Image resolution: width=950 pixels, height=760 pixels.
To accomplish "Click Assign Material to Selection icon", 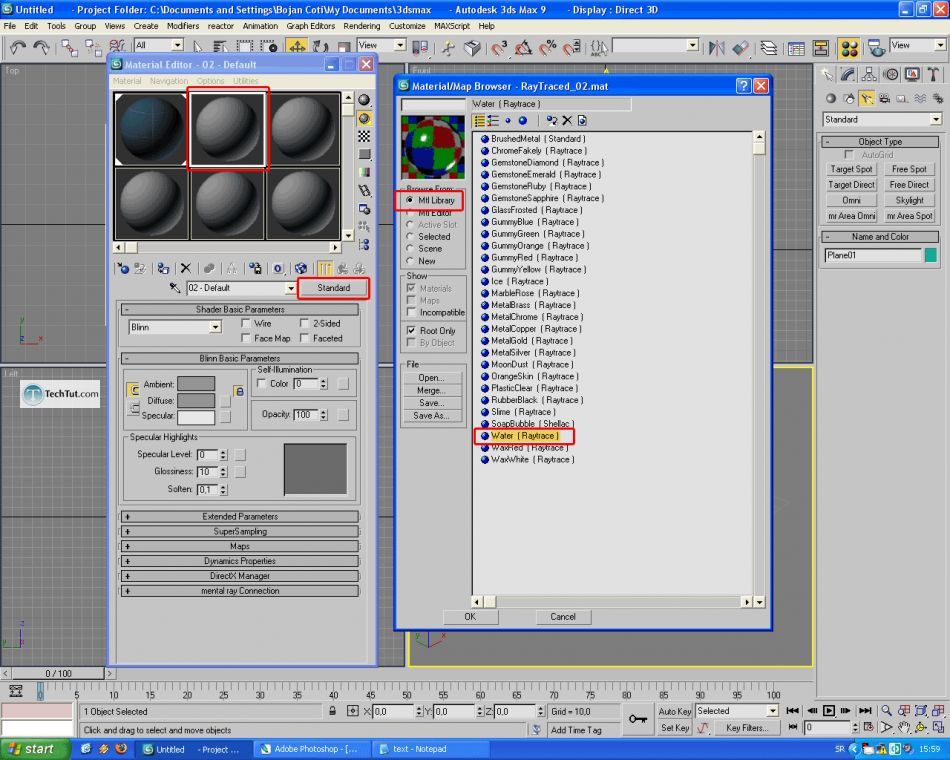I will 163,268.
